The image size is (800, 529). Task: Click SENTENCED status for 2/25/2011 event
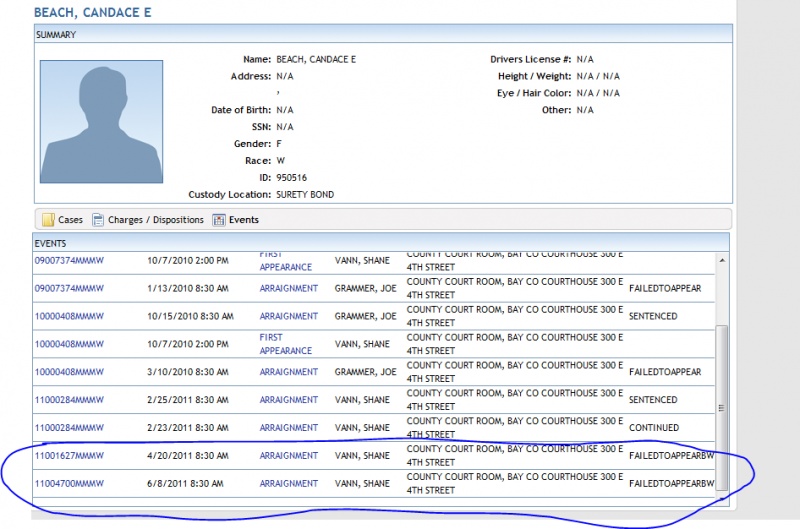click(653, 400)
